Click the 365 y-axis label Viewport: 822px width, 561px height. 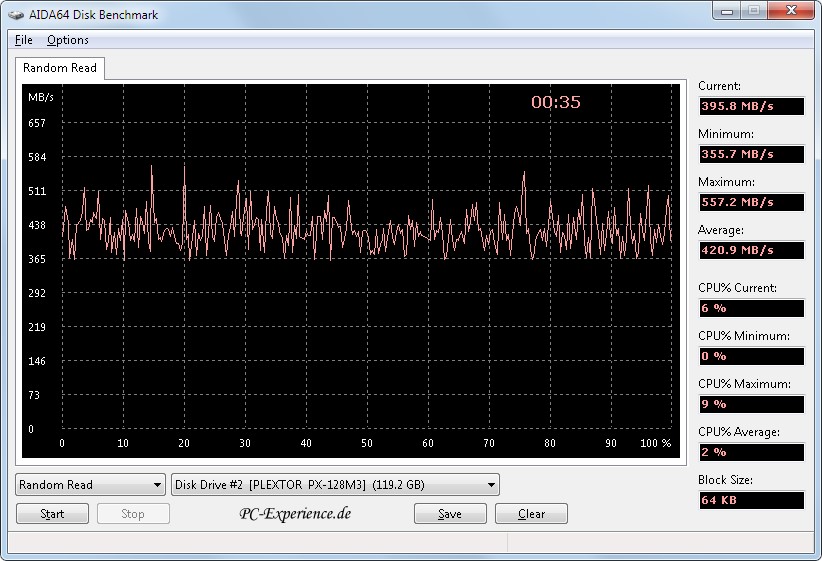37,259
